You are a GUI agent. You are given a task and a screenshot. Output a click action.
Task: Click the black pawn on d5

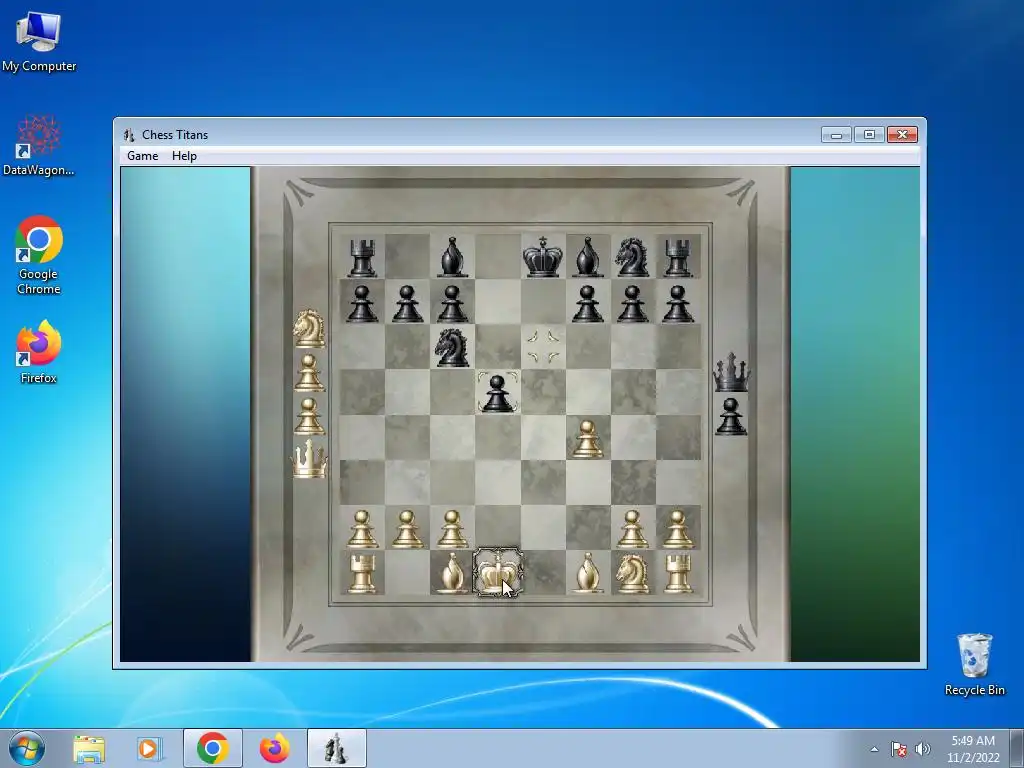pos(497,393)
